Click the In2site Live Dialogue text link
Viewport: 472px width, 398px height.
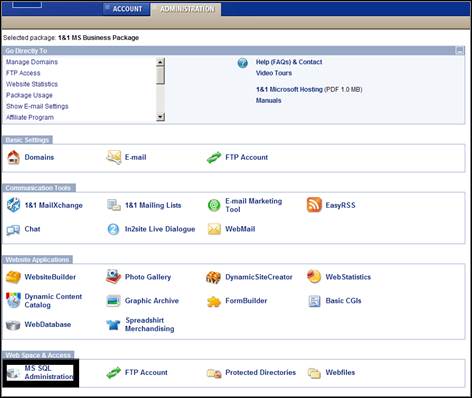[x=160, y=229]
